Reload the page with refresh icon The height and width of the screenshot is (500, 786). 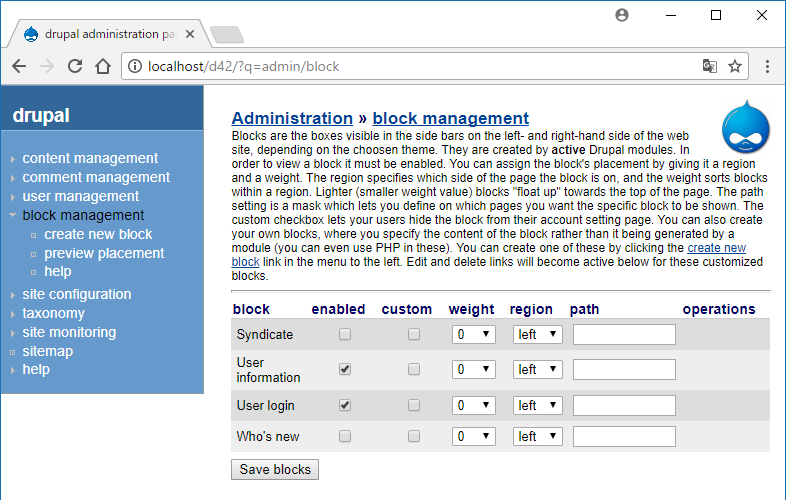click(74, 67)
